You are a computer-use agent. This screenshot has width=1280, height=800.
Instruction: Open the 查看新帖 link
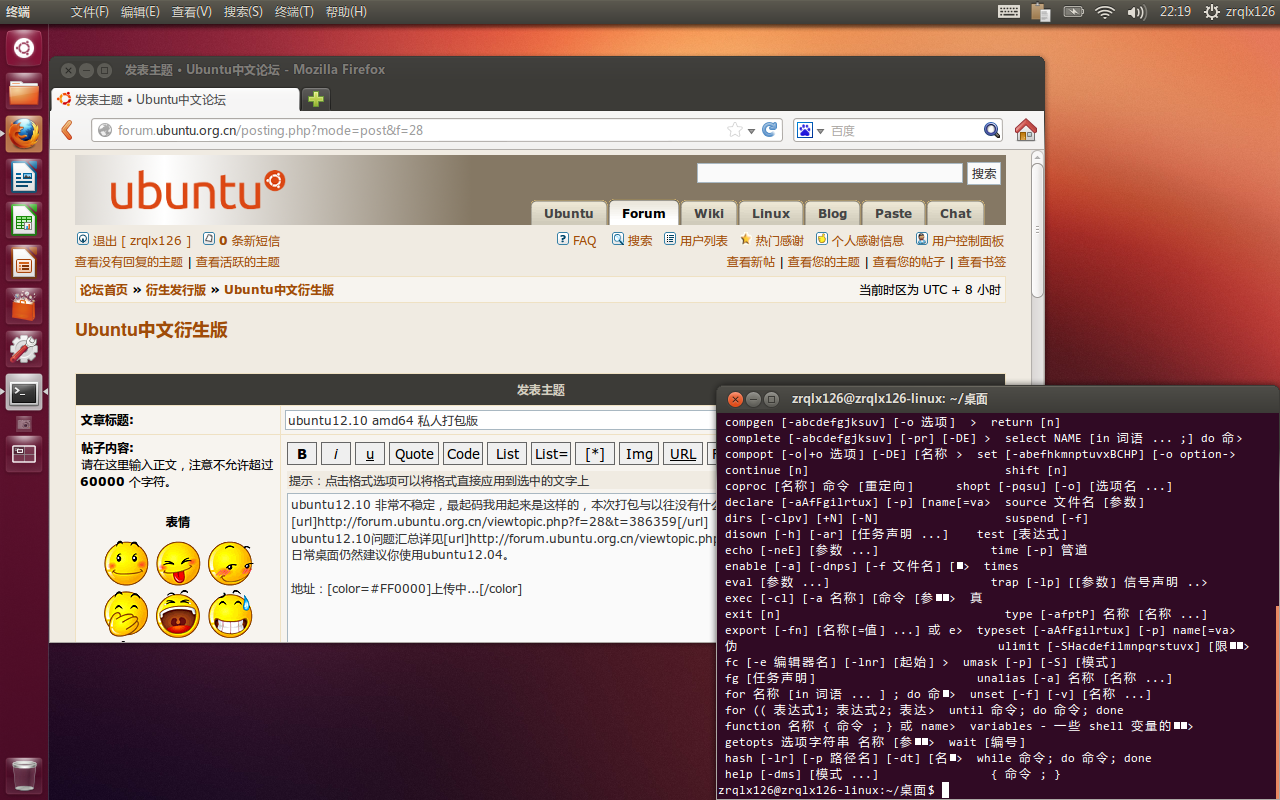[750, 262]
